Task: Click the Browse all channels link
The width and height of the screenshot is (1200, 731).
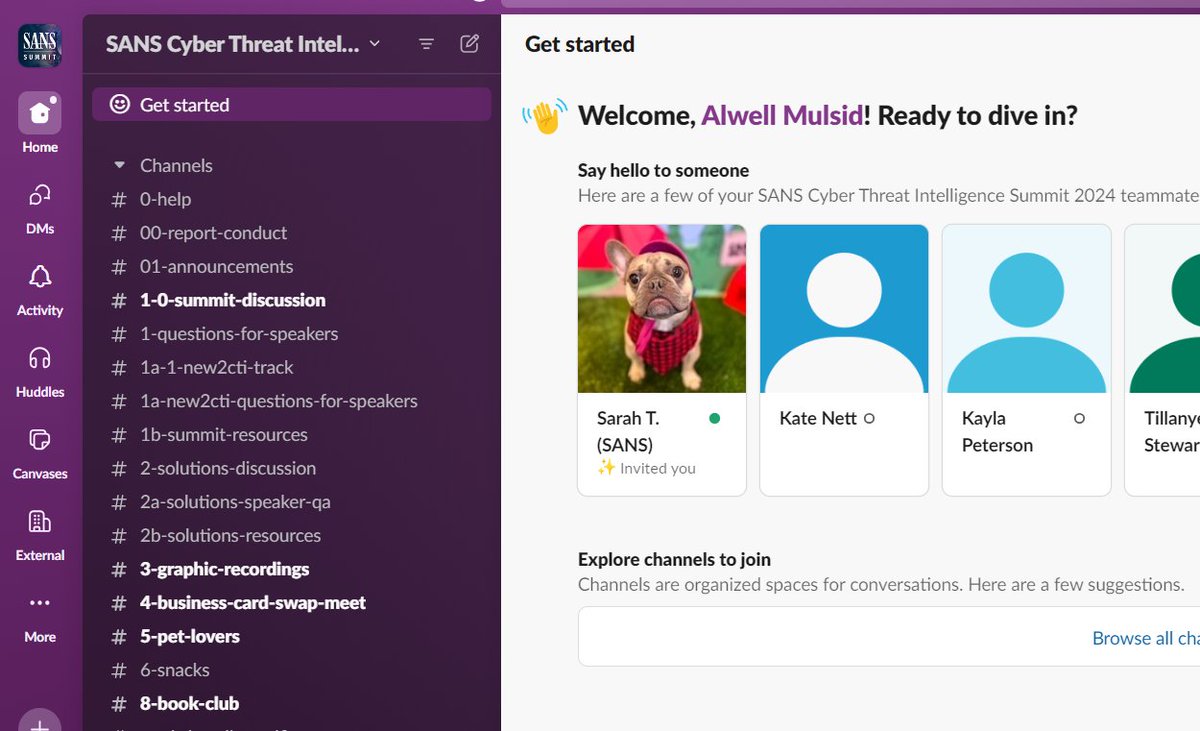Action: (1146, 638)
